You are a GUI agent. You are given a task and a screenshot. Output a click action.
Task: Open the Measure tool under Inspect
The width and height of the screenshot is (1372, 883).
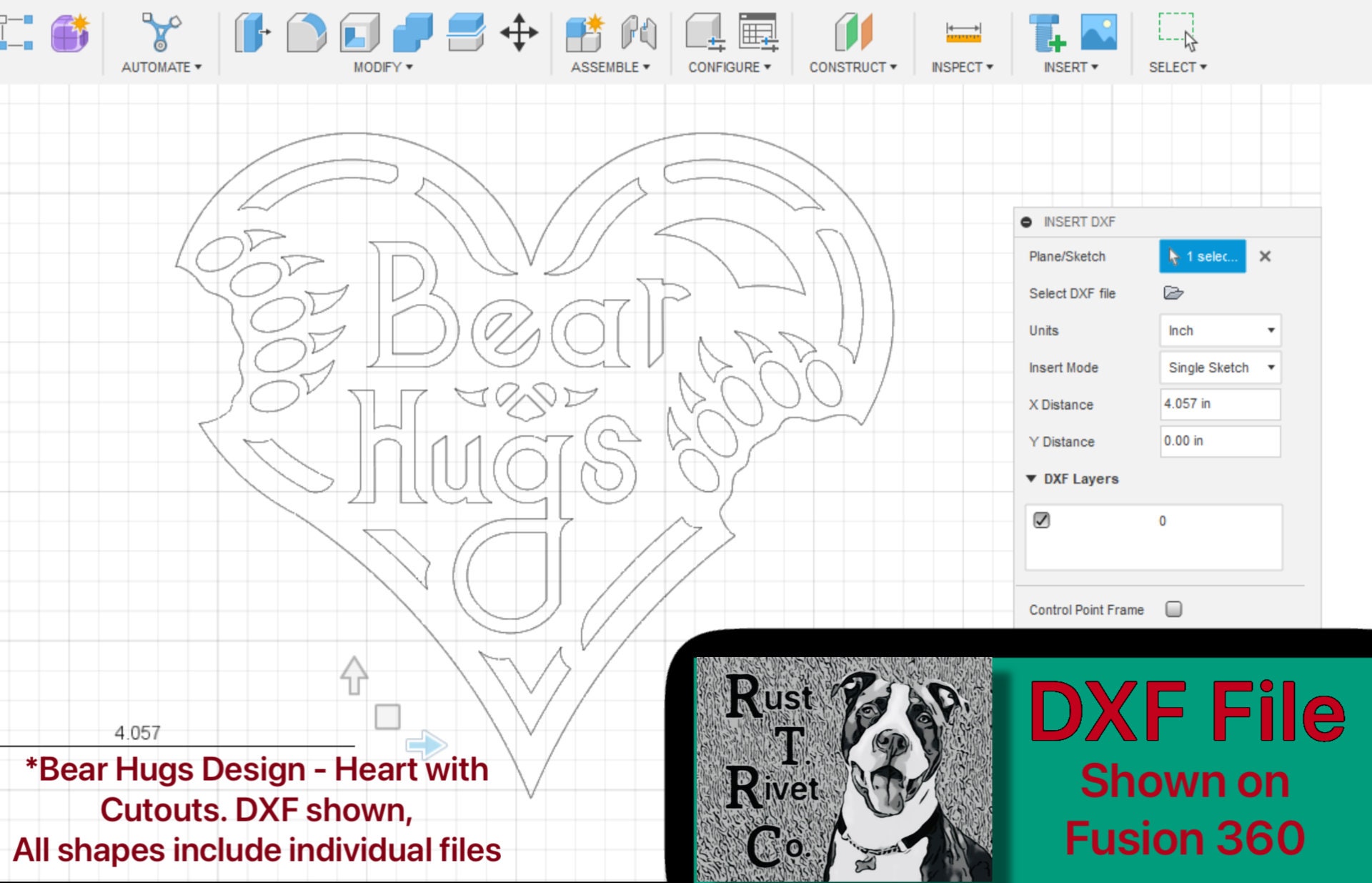click(962, 32)
